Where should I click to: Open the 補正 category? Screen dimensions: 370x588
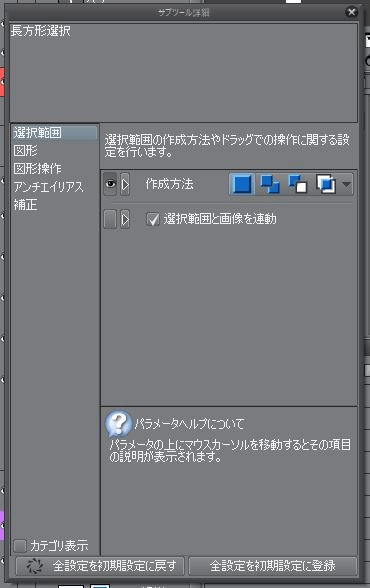click(25, 205)
